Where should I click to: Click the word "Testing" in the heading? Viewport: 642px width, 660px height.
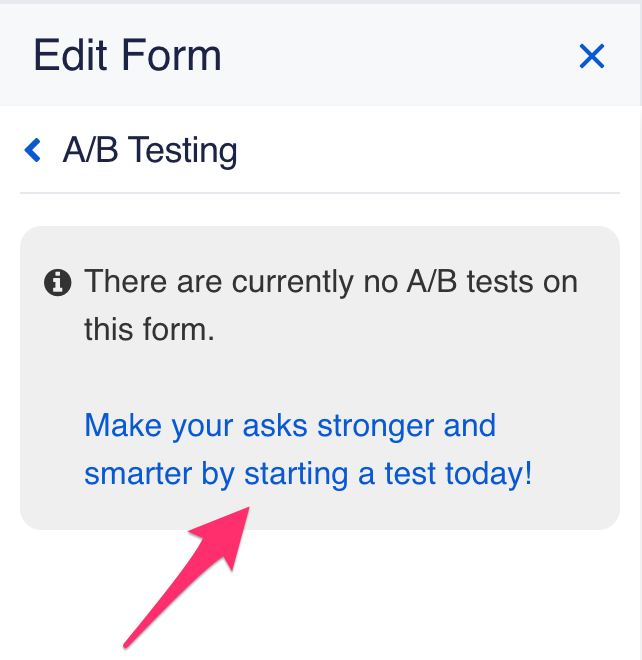pyautogui.click(x=183, y=151)
